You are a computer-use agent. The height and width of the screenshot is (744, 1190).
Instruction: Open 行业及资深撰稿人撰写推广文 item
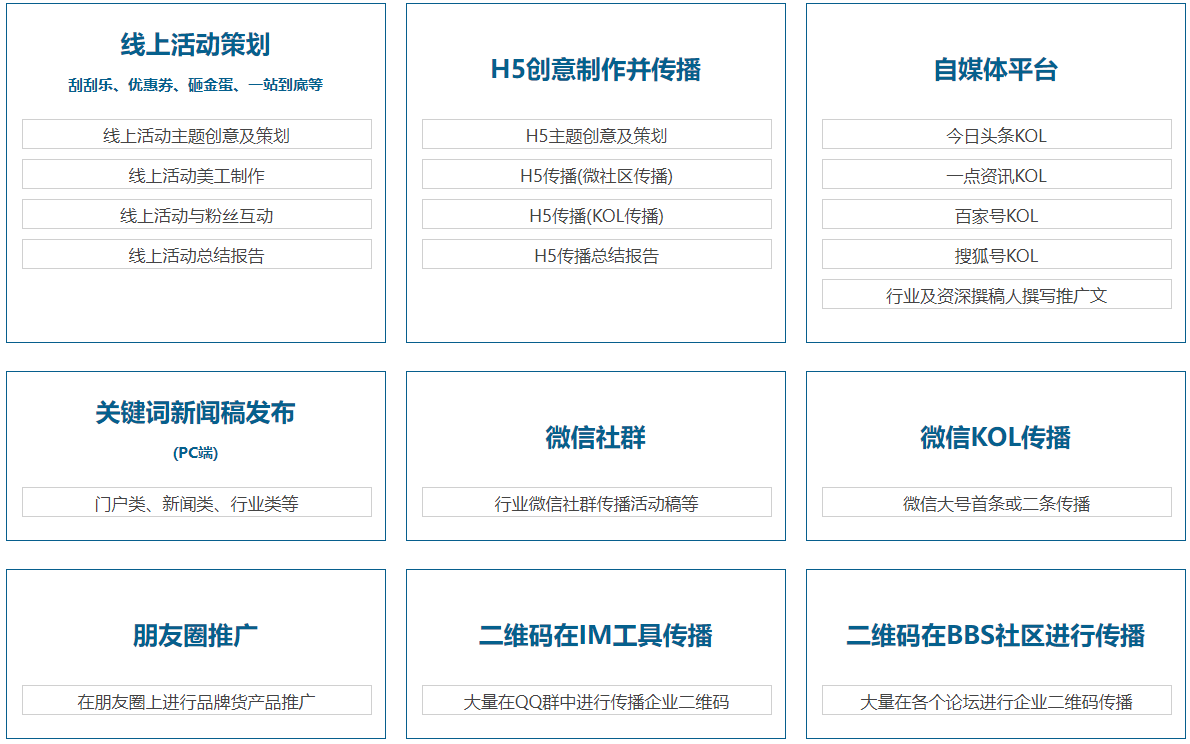coord(996,295)
